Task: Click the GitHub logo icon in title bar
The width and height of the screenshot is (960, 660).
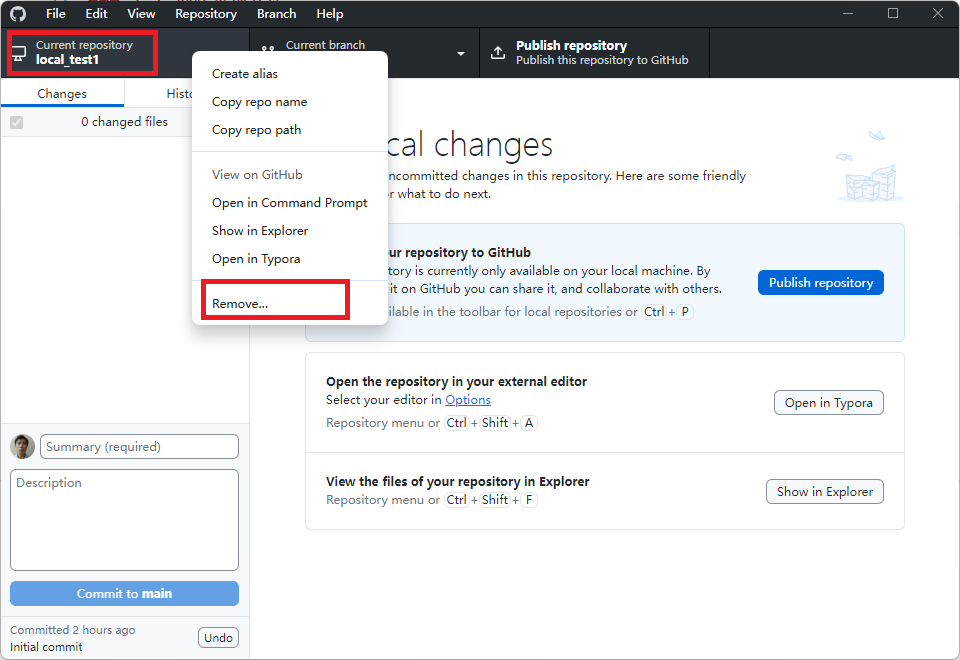Action: coord(18,14)
